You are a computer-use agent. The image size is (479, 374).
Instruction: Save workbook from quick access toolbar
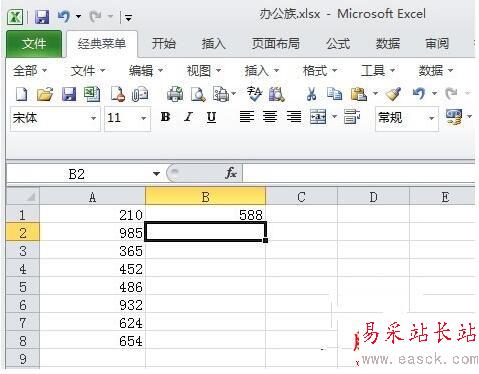pos(42,16)
